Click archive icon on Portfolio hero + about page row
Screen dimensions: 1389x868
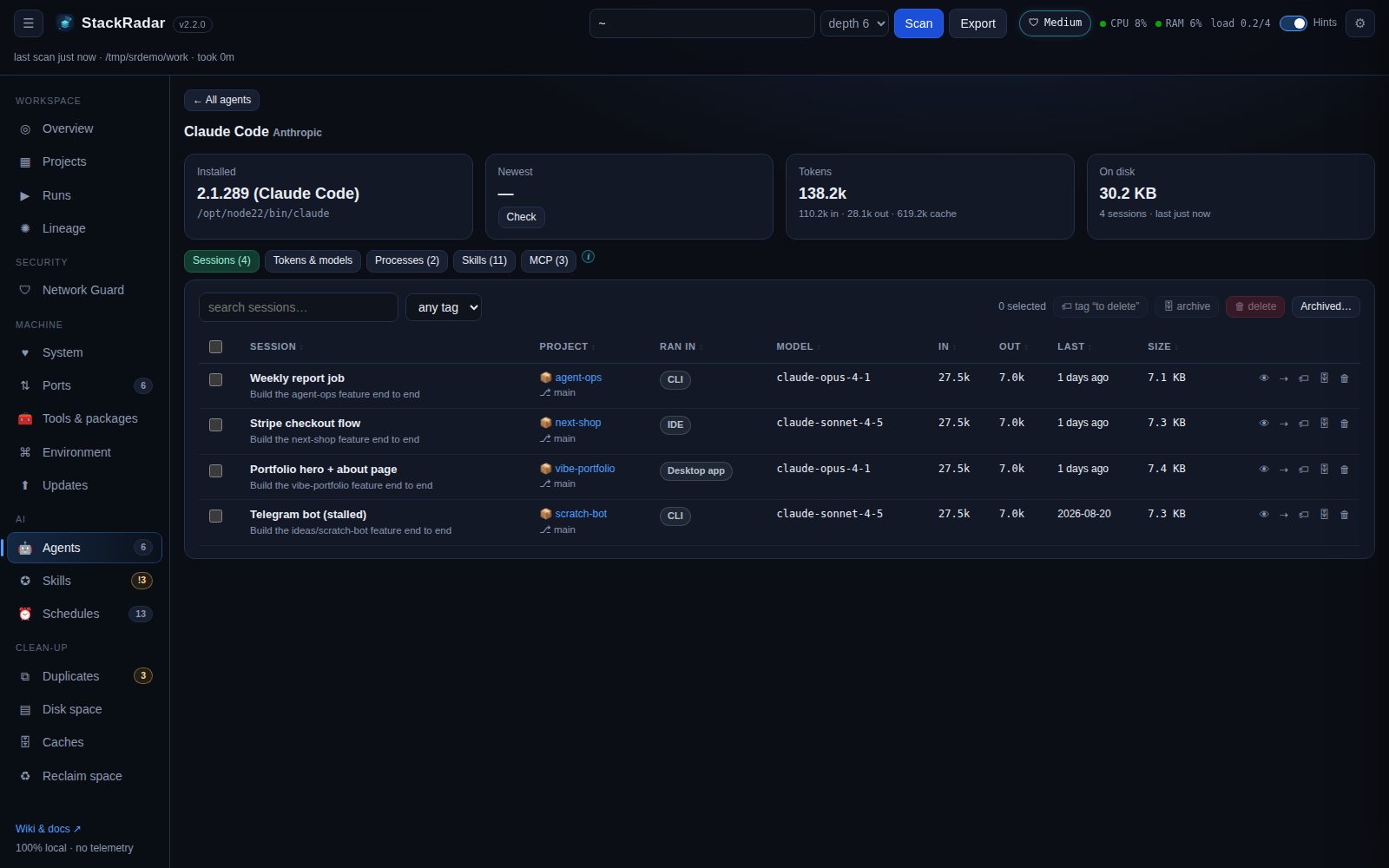(x=1324, y=470)
